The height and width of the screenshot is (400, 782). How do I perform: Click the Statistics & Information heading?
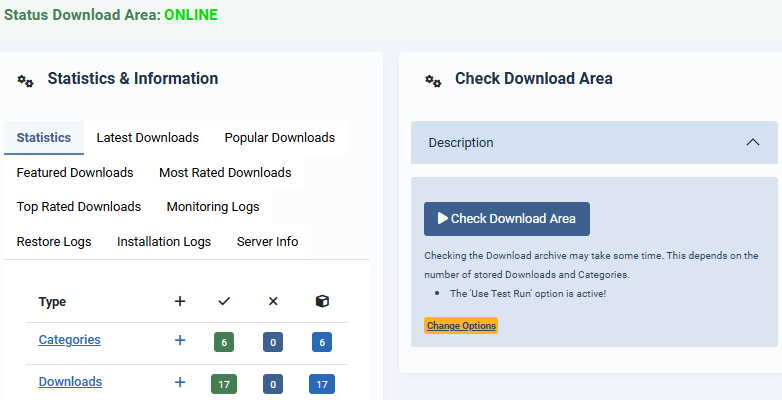tap(133, 78)
